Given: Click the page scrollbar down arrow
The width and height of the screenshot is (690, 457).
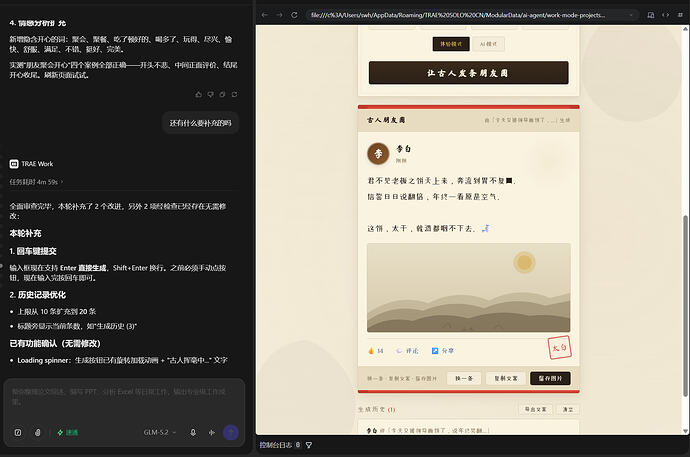Looking at the screenshot, I should click(685, 431).
